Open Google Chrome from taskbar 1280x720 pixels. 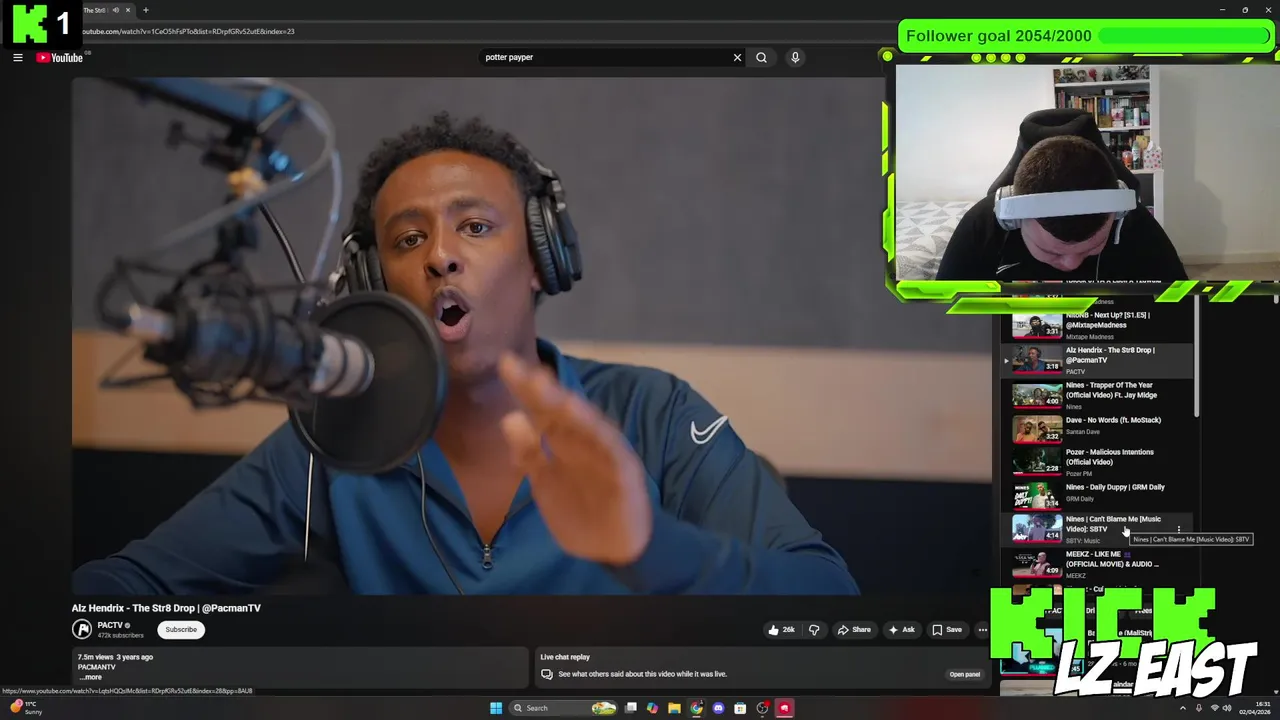(696, 708)
